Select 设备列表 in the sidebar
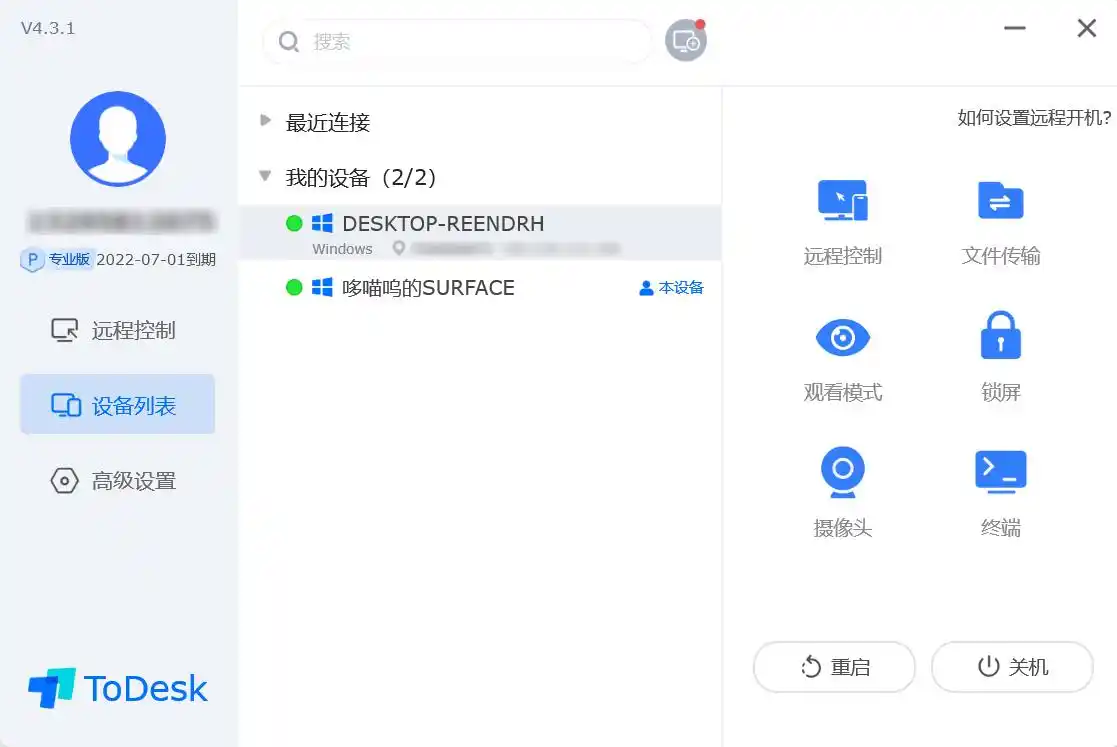The height and width of the screenshot is (747, 1117). [118, 404]
